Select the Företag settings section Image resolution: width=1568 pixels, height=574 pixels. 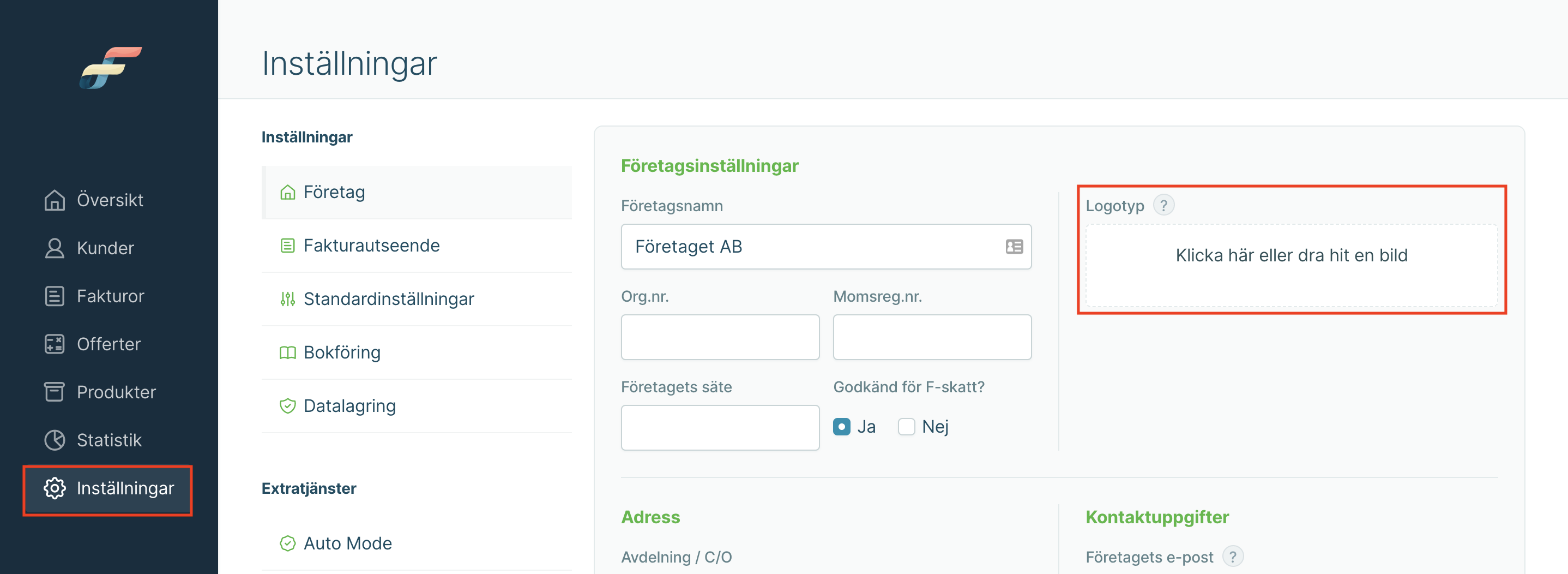pos(417,192)
